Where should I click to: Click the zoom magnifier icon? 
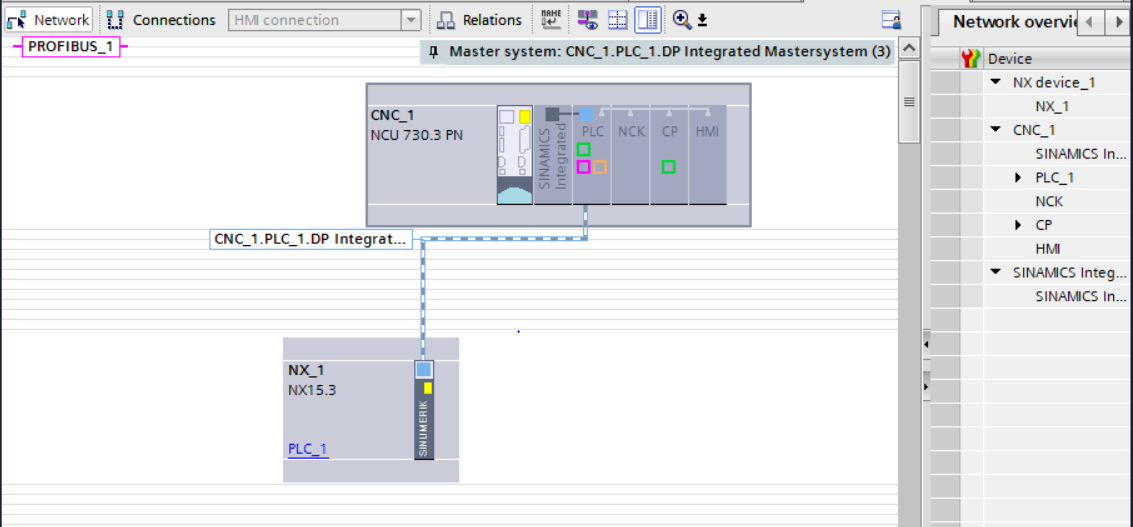pyautogui.click(x=681, y=20)
